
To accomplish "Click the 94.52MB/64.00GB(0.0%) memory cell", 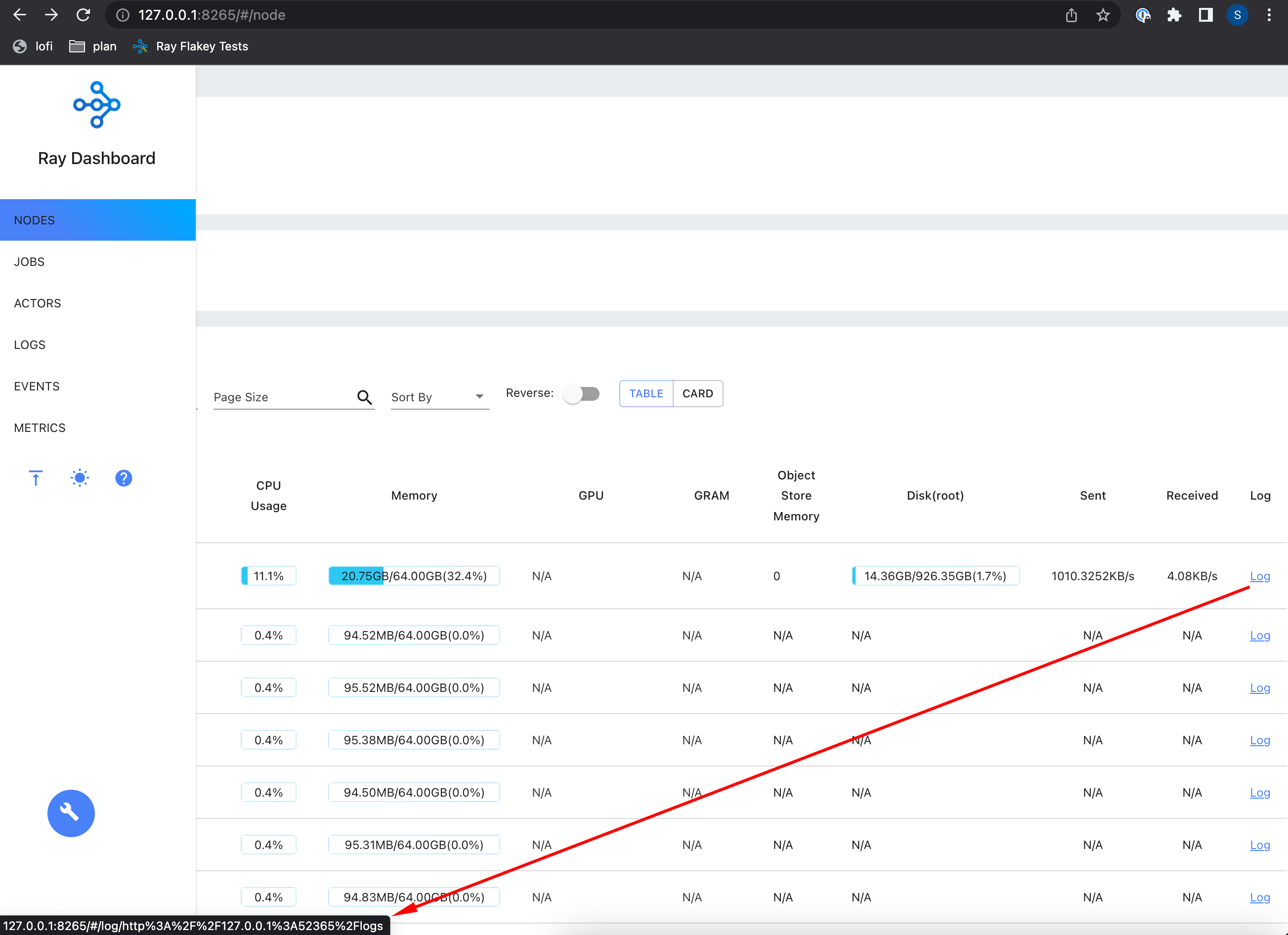I will click(414, 635).
